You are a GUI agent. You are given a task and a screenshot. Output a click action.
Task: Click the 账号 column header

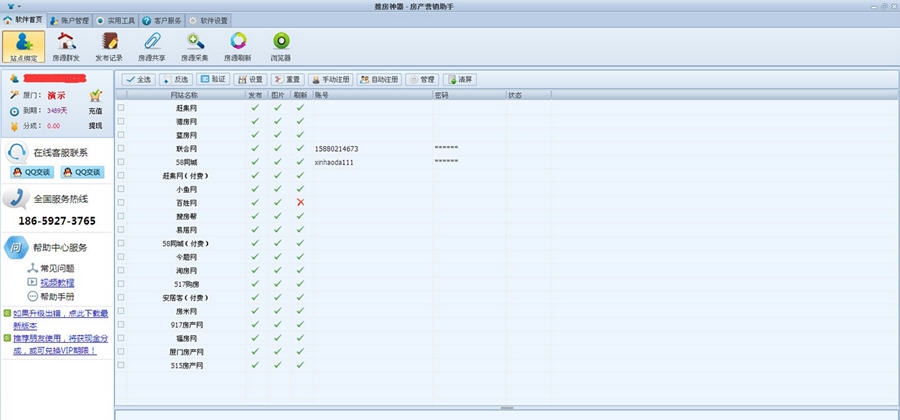click(x=373, y=95)
